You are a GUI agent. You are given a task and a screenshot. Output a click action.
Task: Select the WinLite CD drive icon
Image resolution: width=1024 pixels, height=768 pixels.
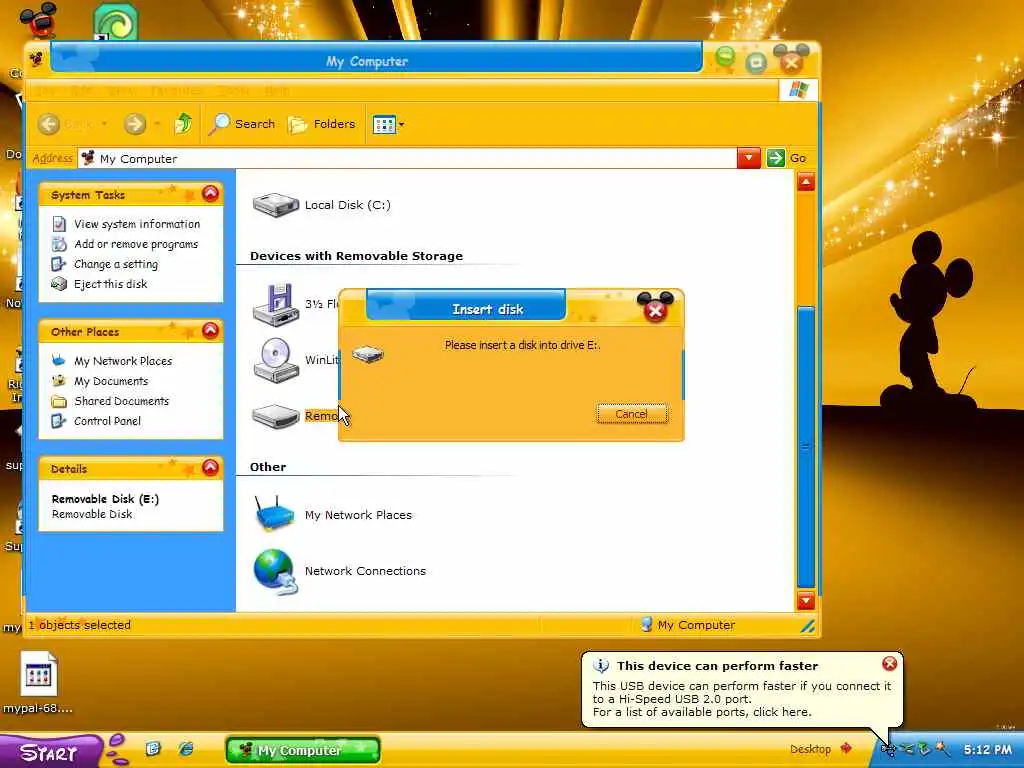pos(276,360)
